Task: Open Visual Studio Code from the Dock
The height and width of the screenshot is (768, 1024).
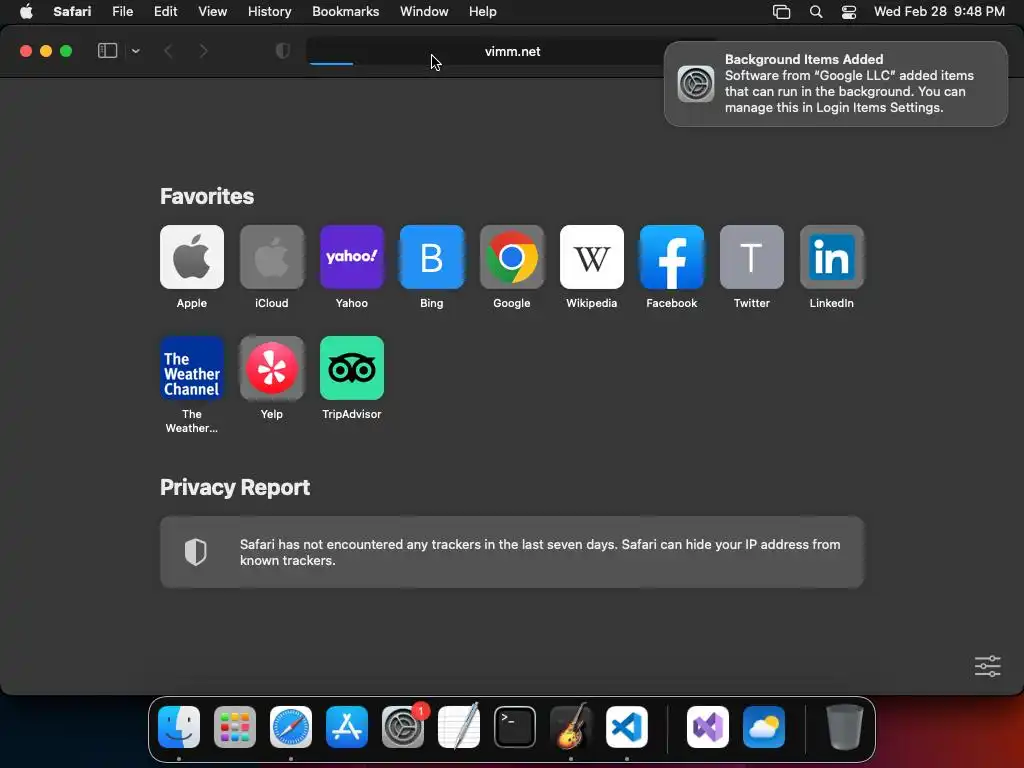Action: [x=627, y=727]
